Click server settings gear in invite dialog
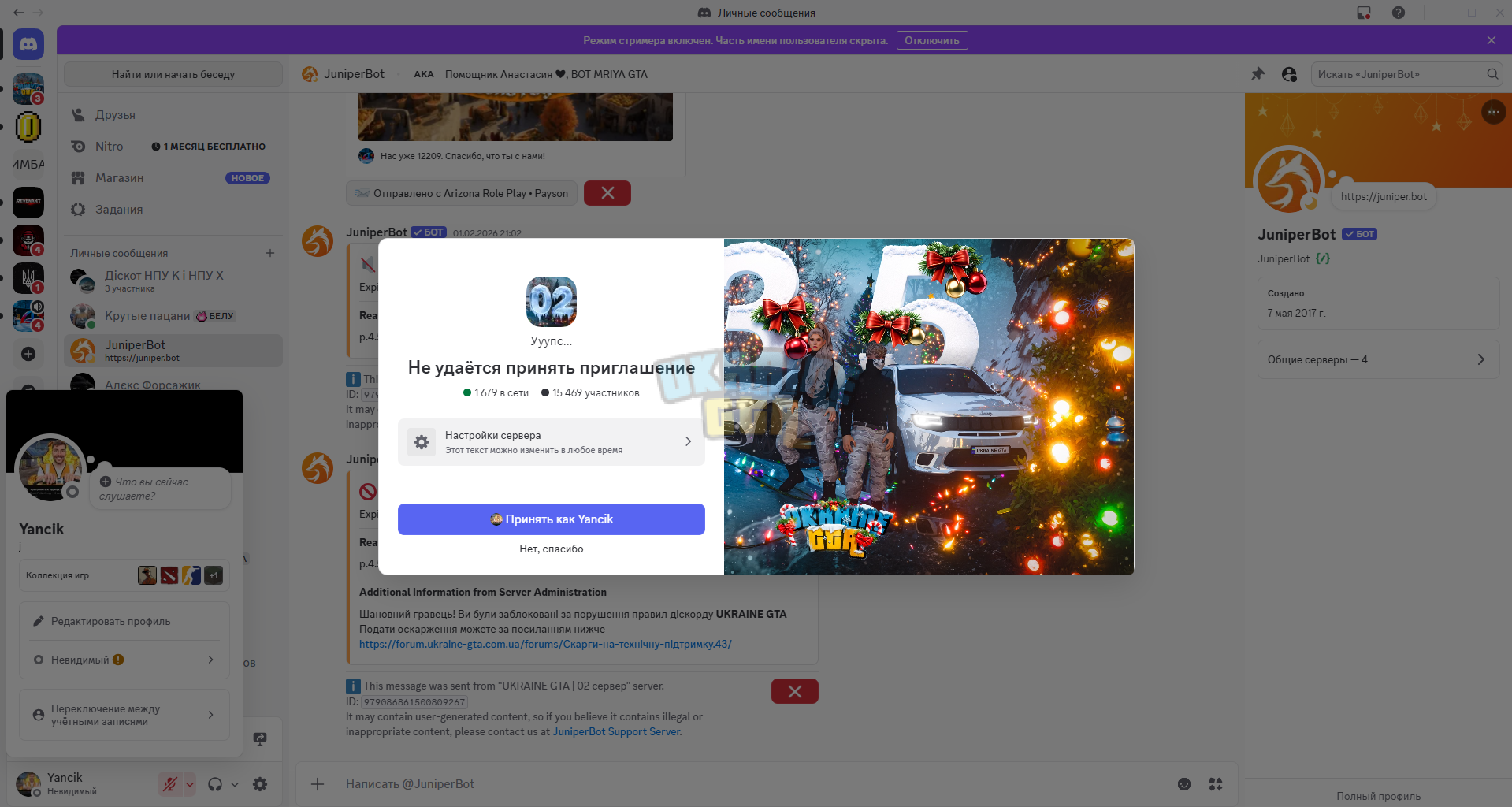The width and height of the screenshot is (1512, 807). tap(422, 442)
